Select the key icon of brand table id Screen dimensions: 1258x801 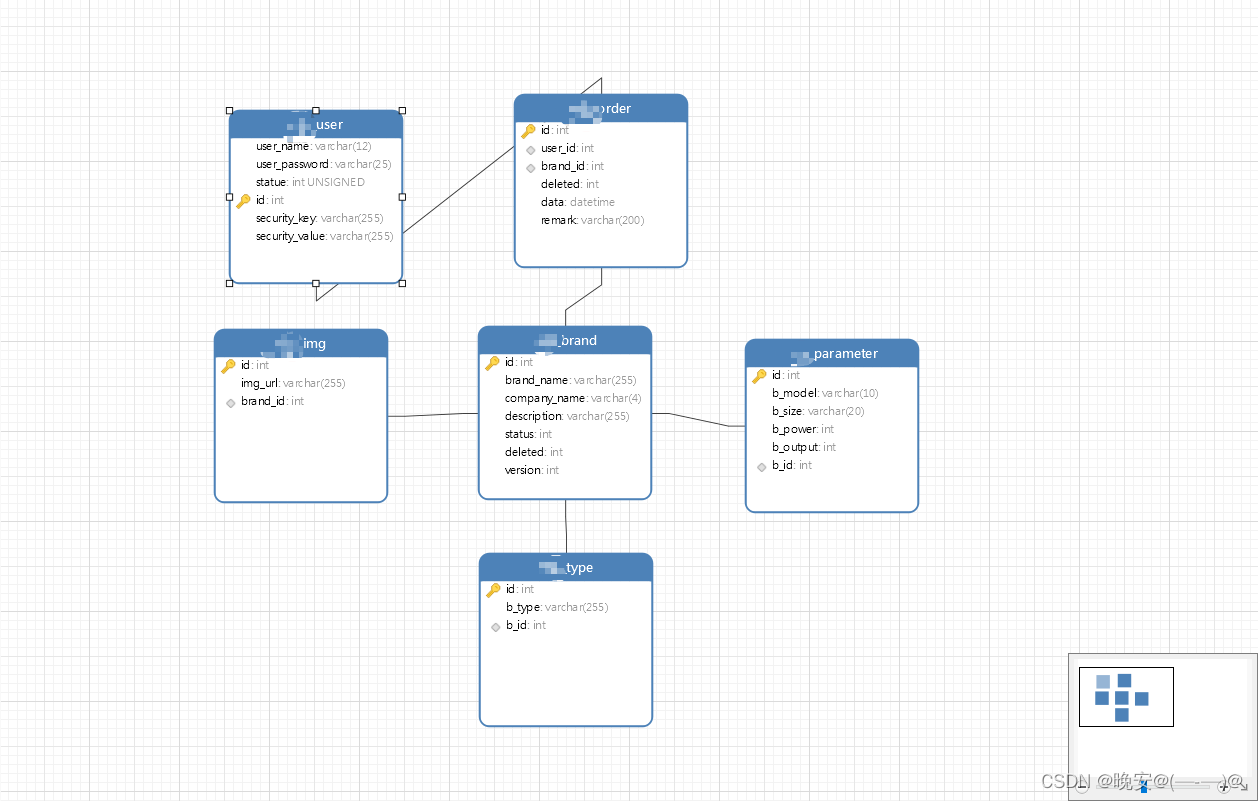click(492, 363)
